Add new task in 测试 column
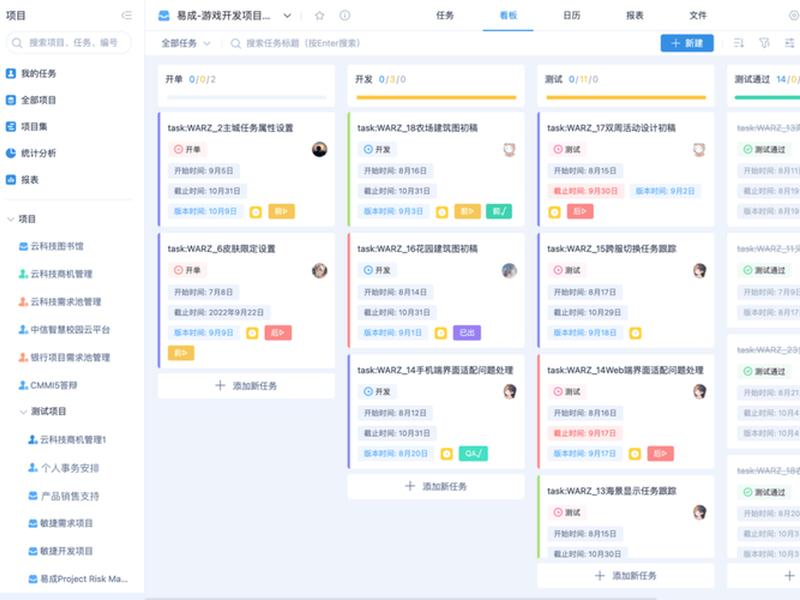Image resolution: width=800 pixels, height=600 pixels. click(626, 576)
